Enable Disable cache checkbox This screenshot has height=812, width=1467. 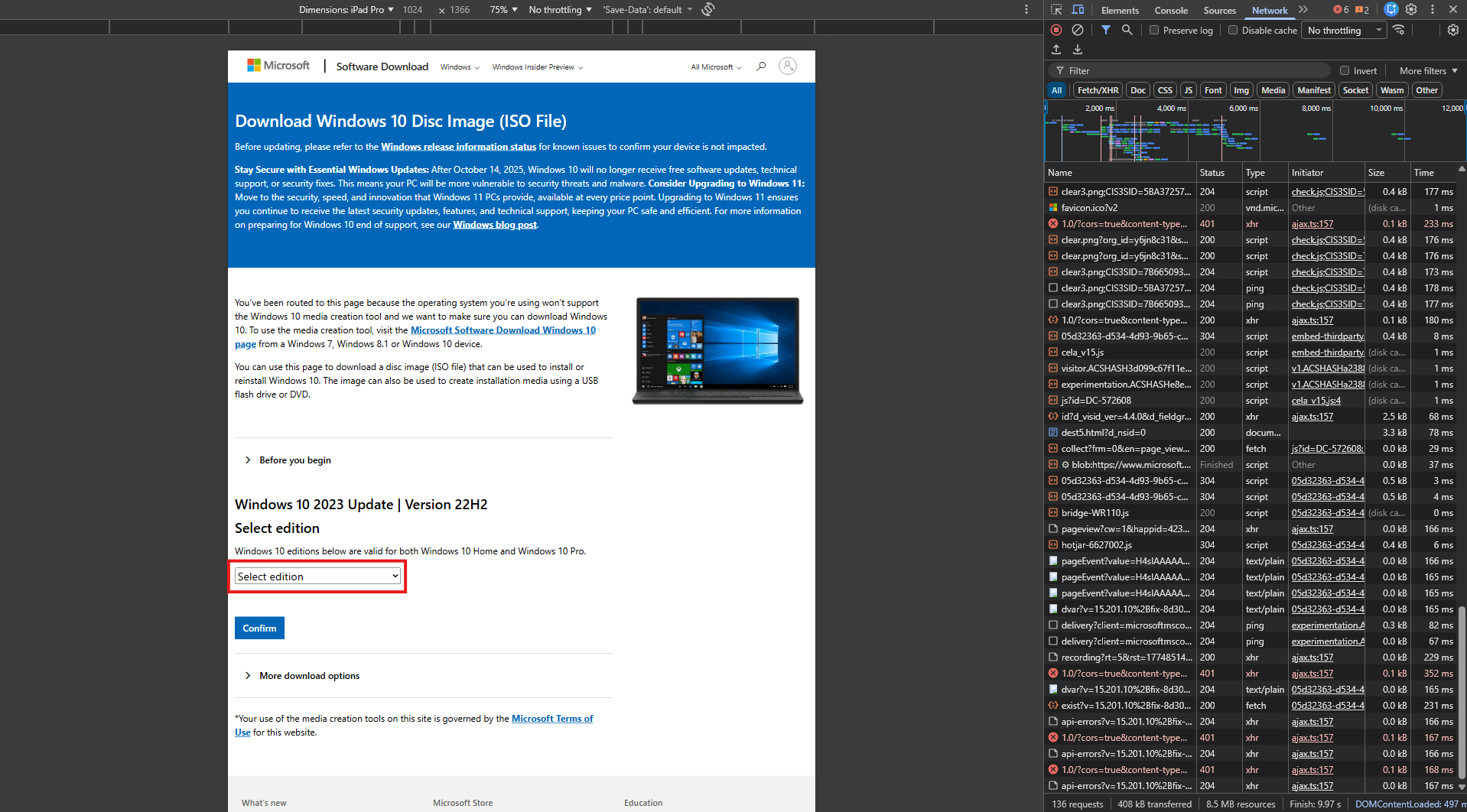1233,31
